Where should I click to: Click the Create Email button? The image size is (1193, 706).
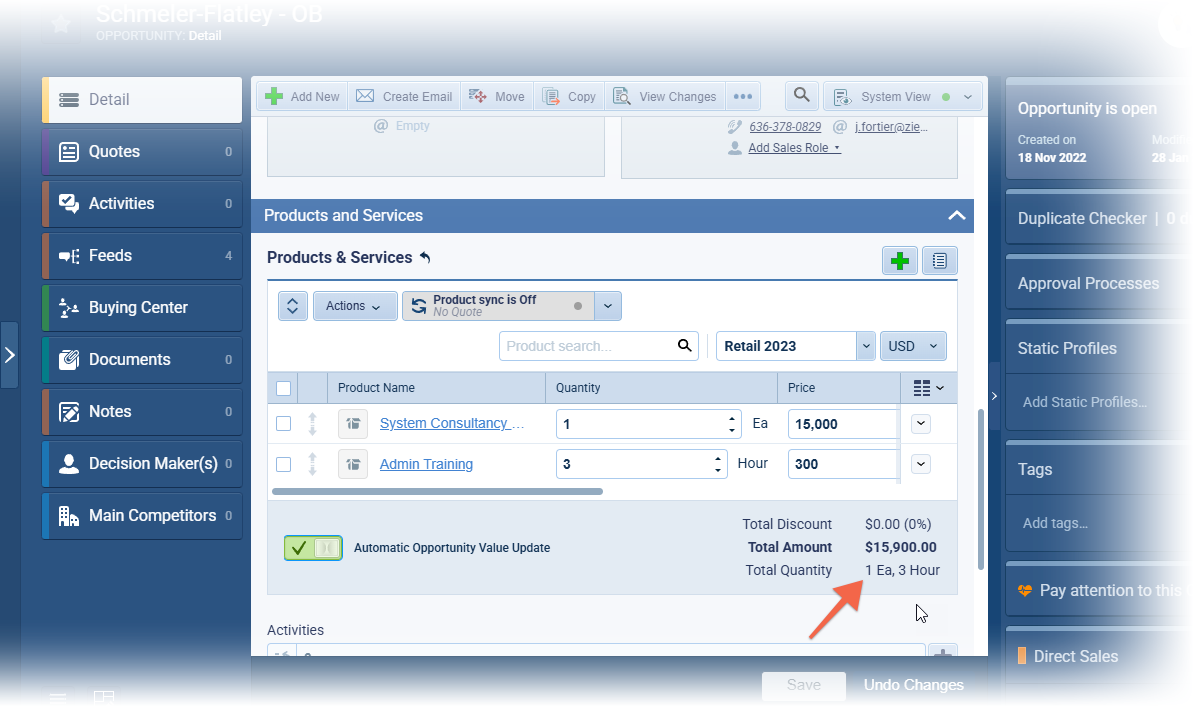coord(405,97)
